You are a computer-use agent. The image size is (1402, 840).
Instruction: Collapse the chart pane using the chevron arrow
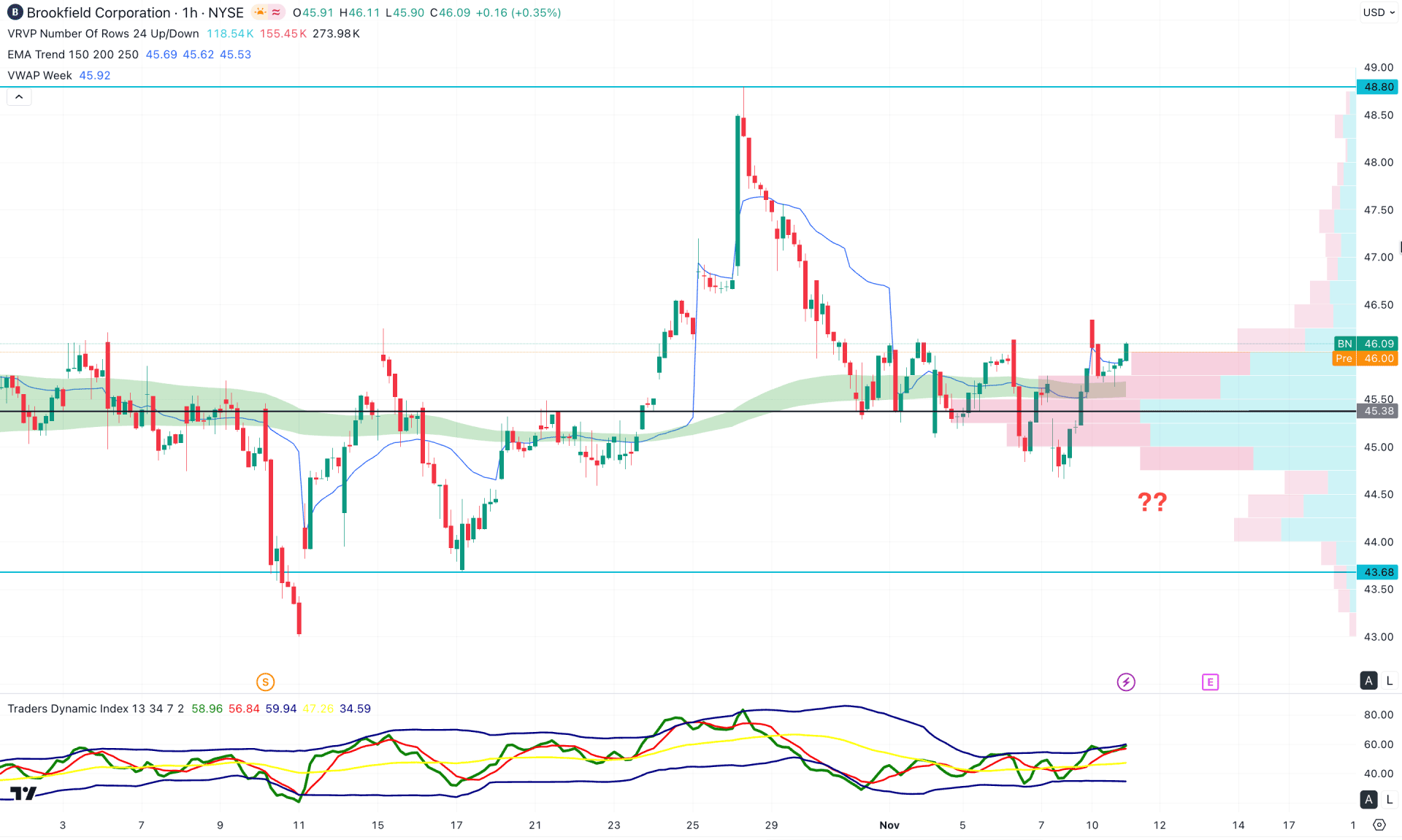pos(18,96)
